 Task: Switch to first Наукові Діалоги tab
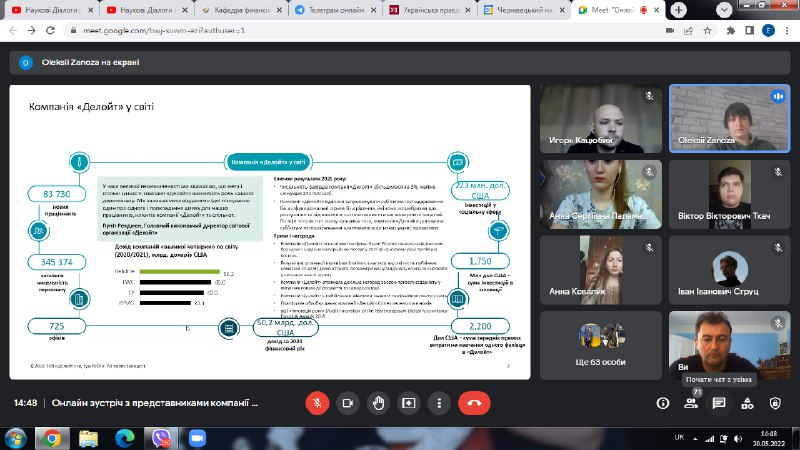click(52, 10)
